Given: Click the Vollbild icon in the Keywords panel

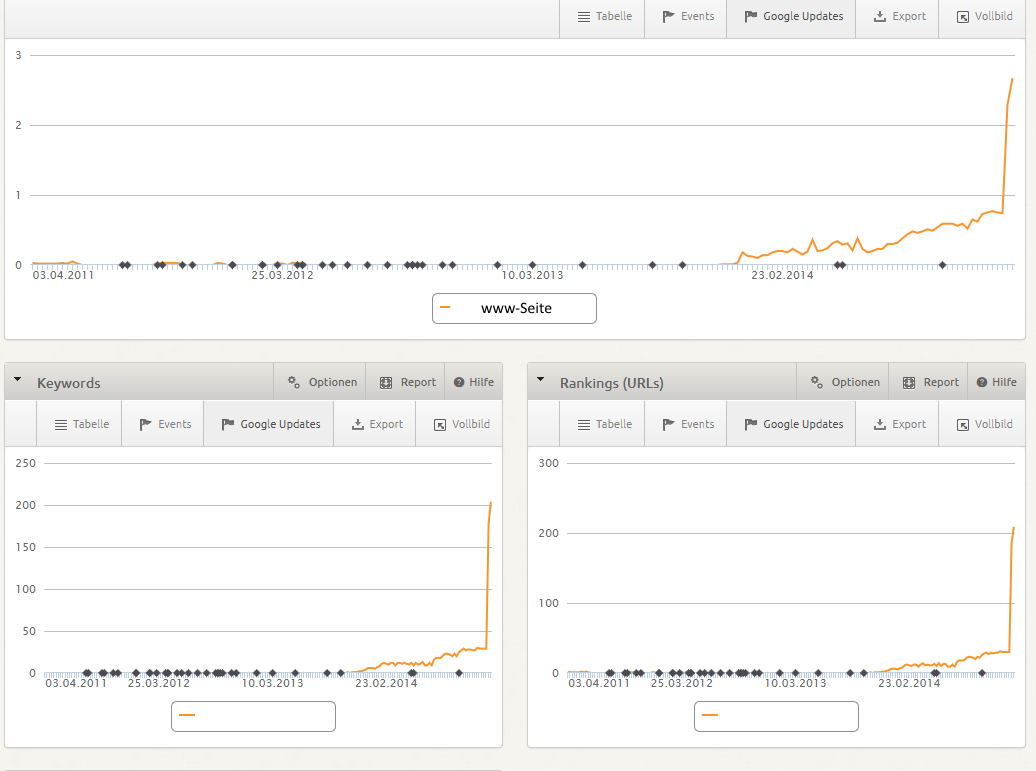Looking at the screenshot, I should click(x=459, y=424).
